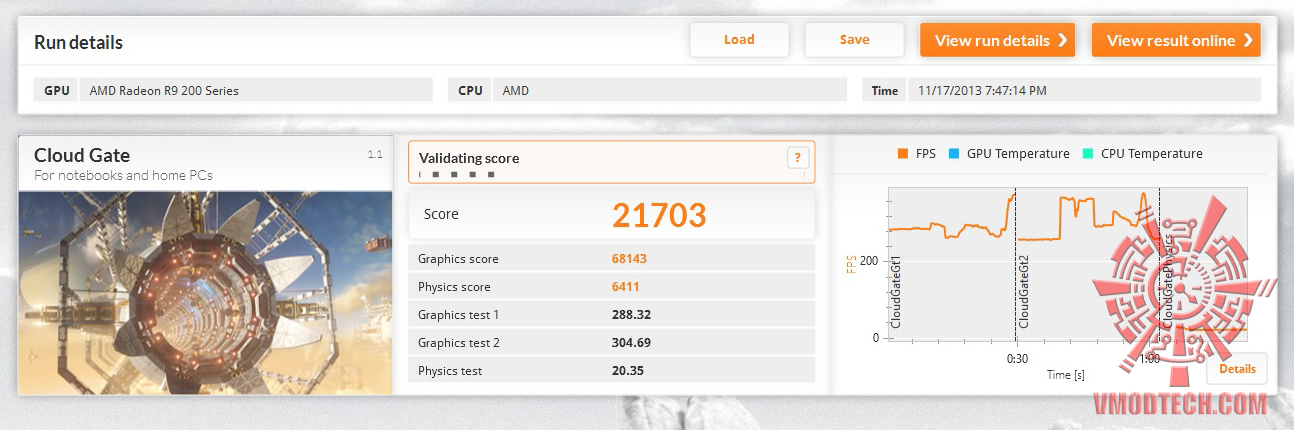The height and width of the screenshot is (430, 1294).
Task: Click the orange FPS legend swatch
Action: pos(903,154)
